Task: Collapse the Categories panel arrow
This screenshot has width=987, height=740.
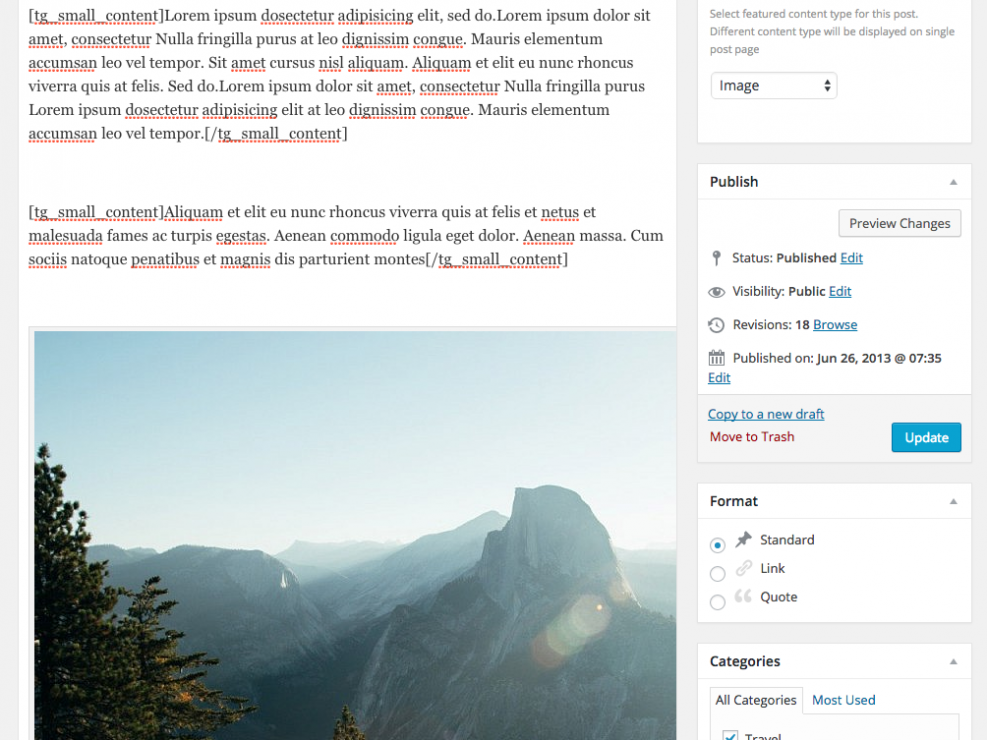Action: pyautogui.click(x=953, y=661)
